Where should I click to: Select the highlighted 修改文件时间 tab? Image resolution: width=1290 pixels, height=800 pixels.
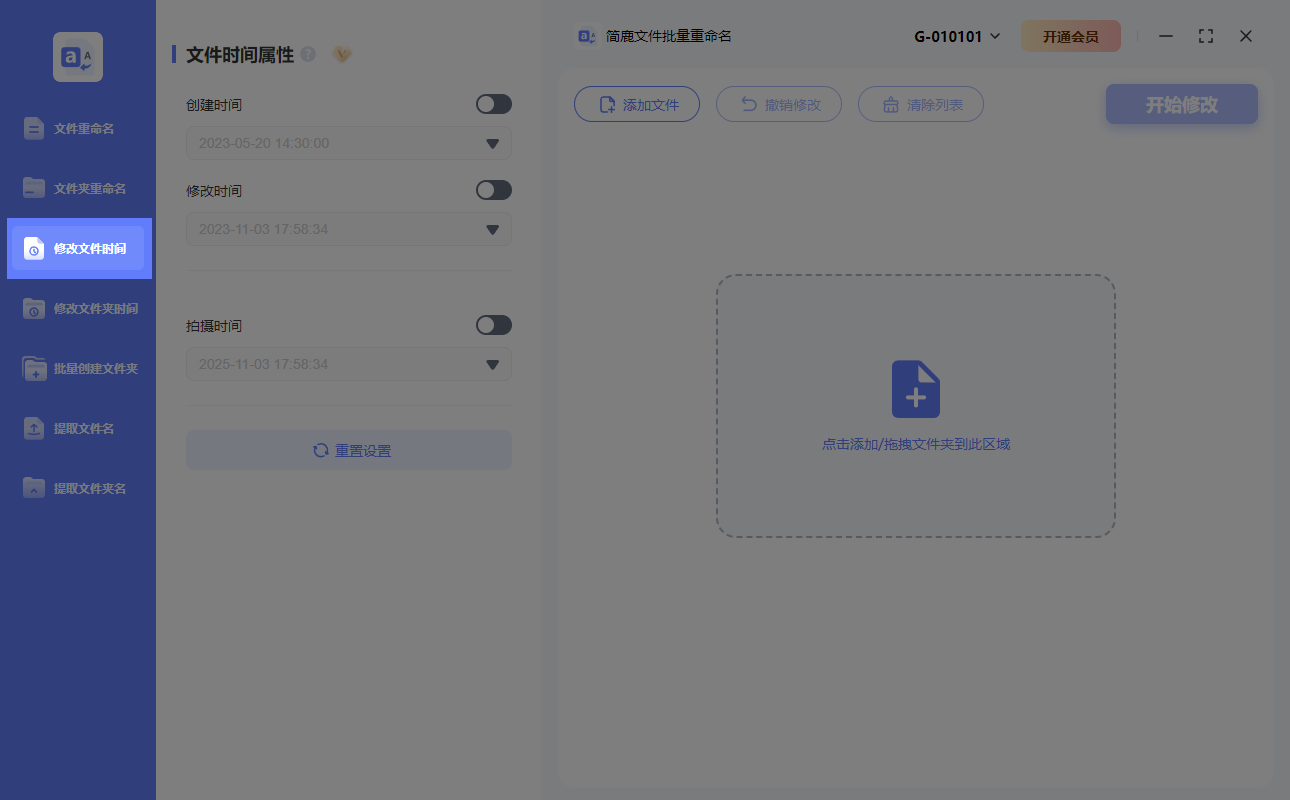(78, 248)
